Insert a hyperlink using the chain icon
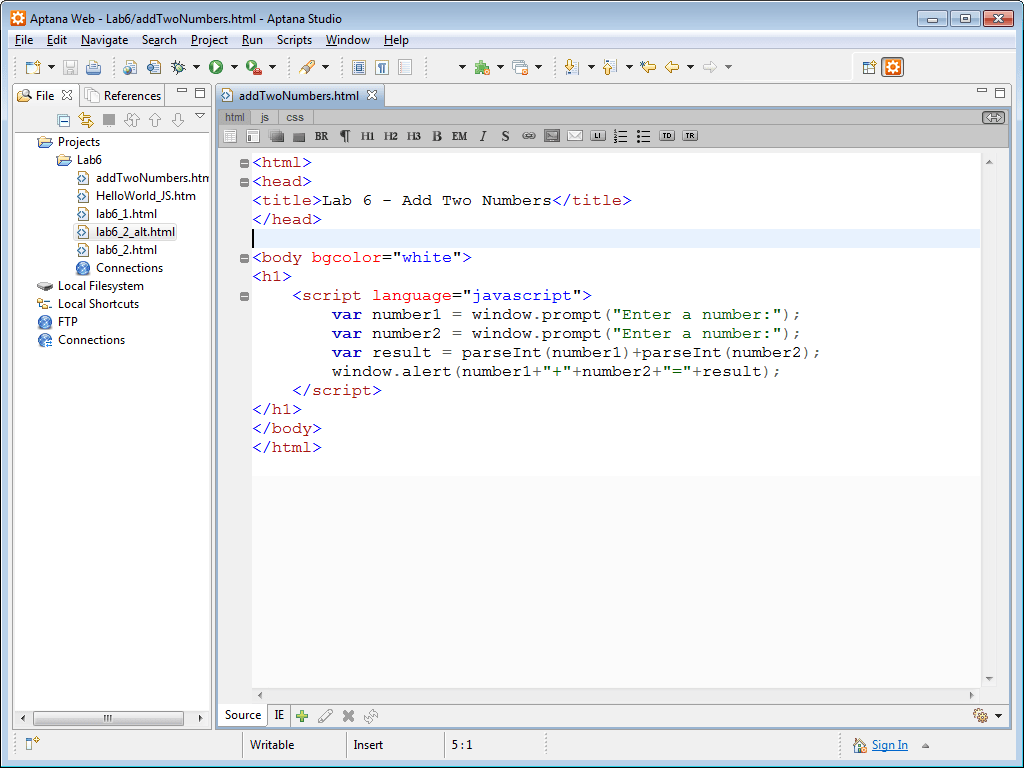Viewport: 1024px width, 768px height. [x=530, y=136]
